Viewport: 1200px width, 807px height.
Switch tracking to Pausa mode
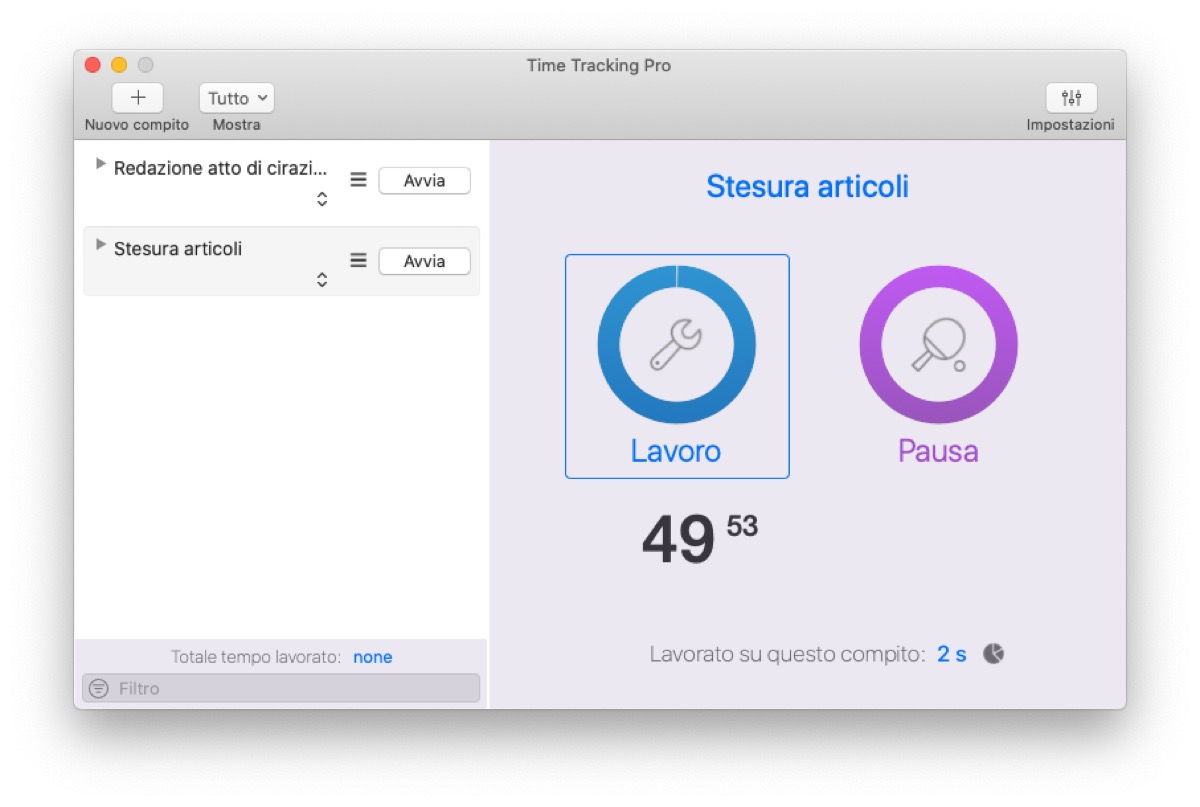coord(938,366)
